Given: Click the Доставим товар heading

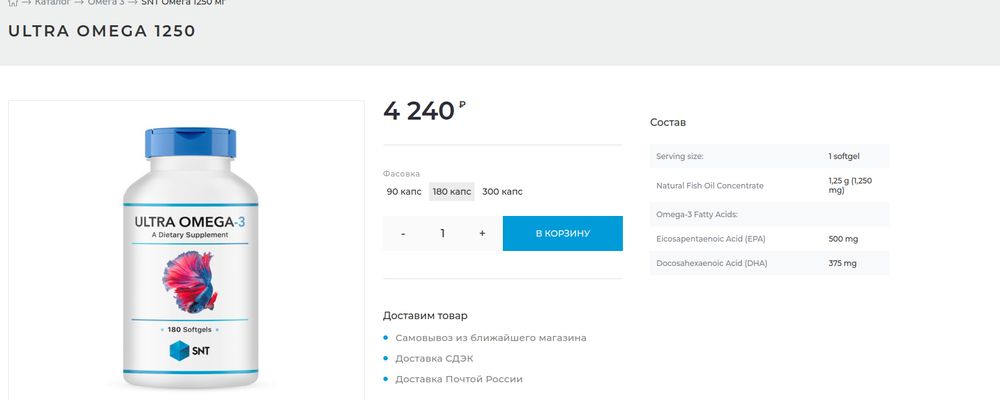Looking at the screenshot, I should 425,315.
